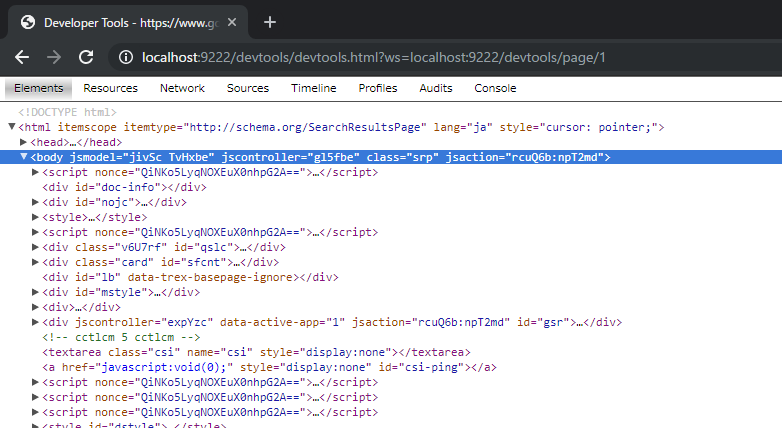782x428 pixels.
Task: Close the Developer Tools browser tab
Action: click(232, 22)
